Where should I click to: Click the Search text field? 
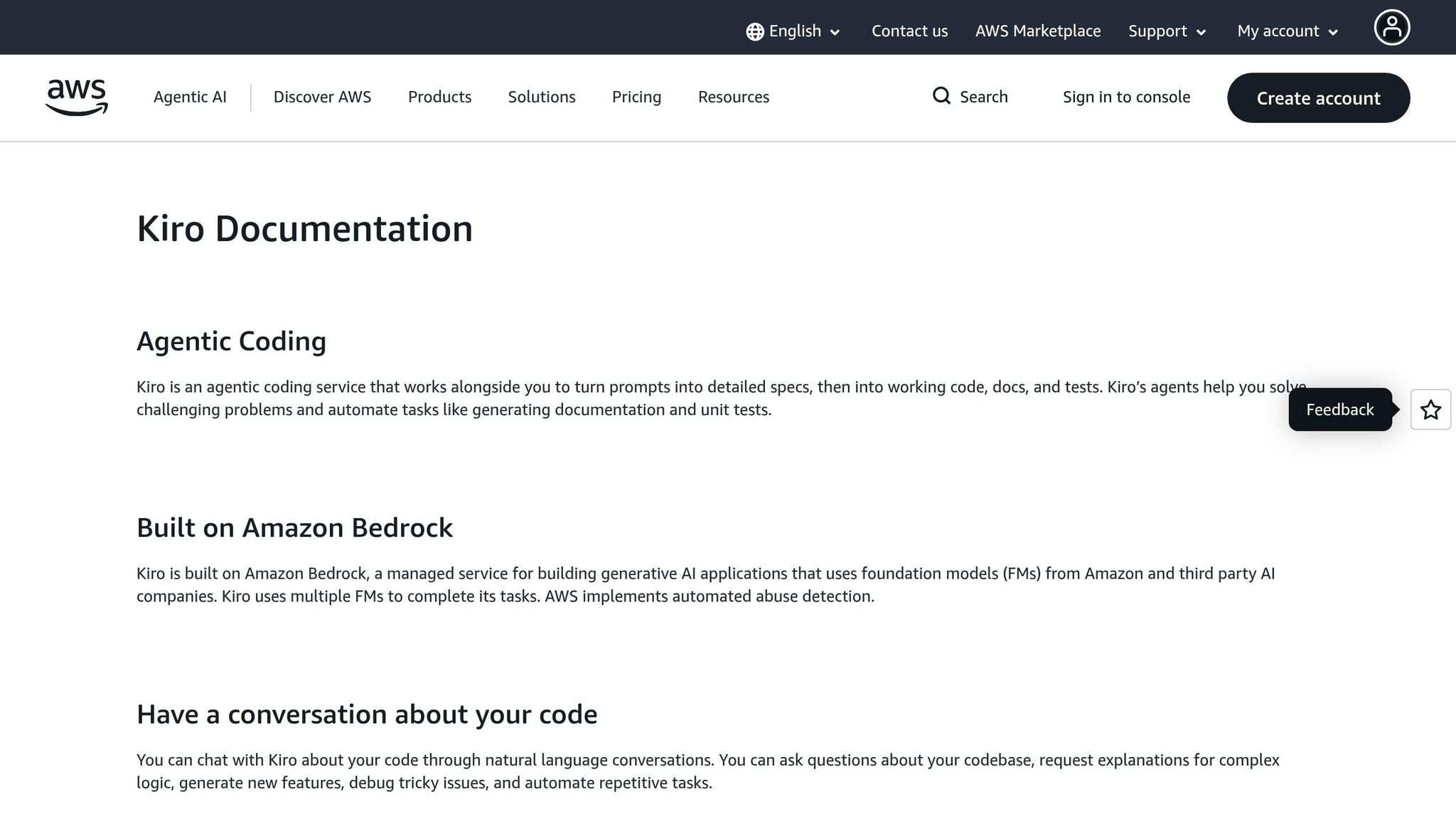(x=983, y=97)
